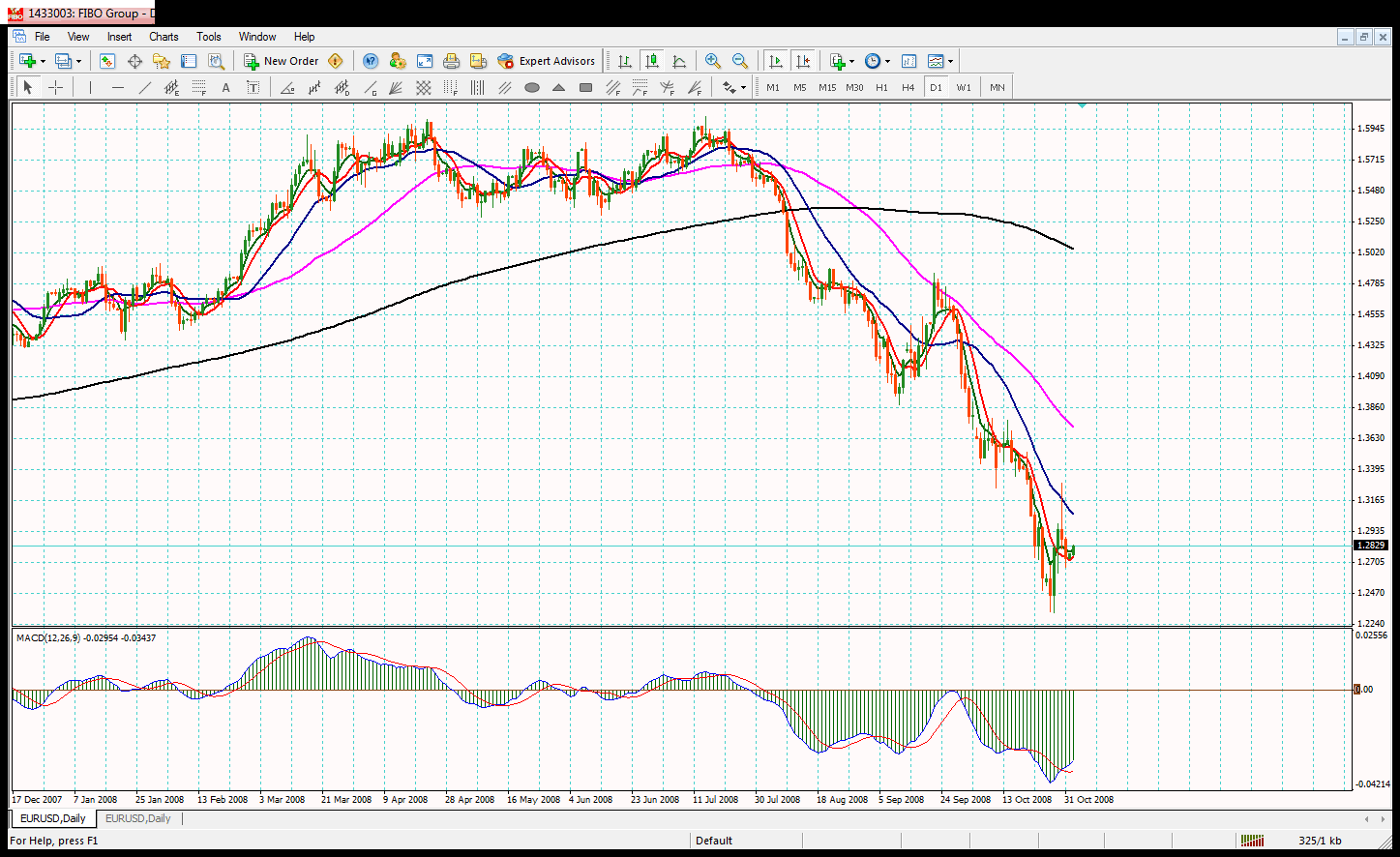1400x857 pixels.
Task: Open the Strategy Tester magnifier icon
Action: [216, 61]
